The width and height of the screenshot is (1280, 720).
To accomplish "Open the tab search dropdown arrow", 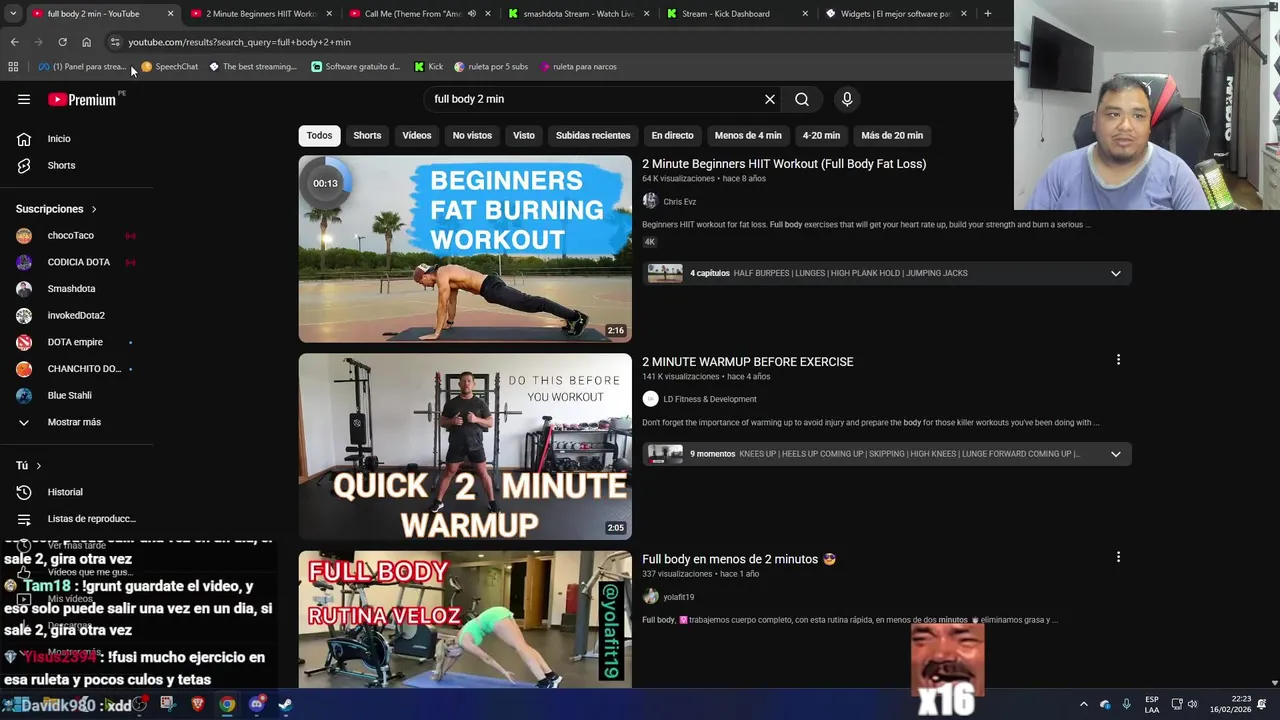I will click(x=12, y=14).
